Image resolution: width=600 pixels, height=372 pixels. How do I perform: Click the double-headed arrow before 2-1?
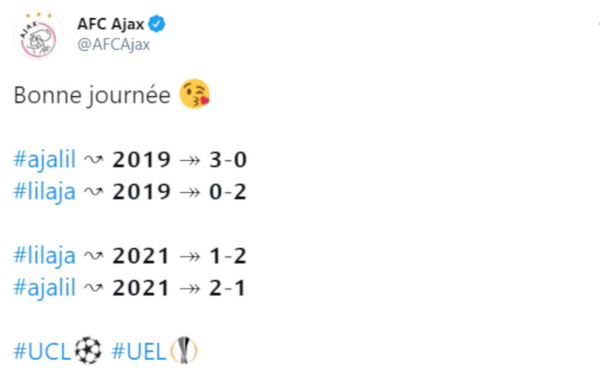click(190, 289)
